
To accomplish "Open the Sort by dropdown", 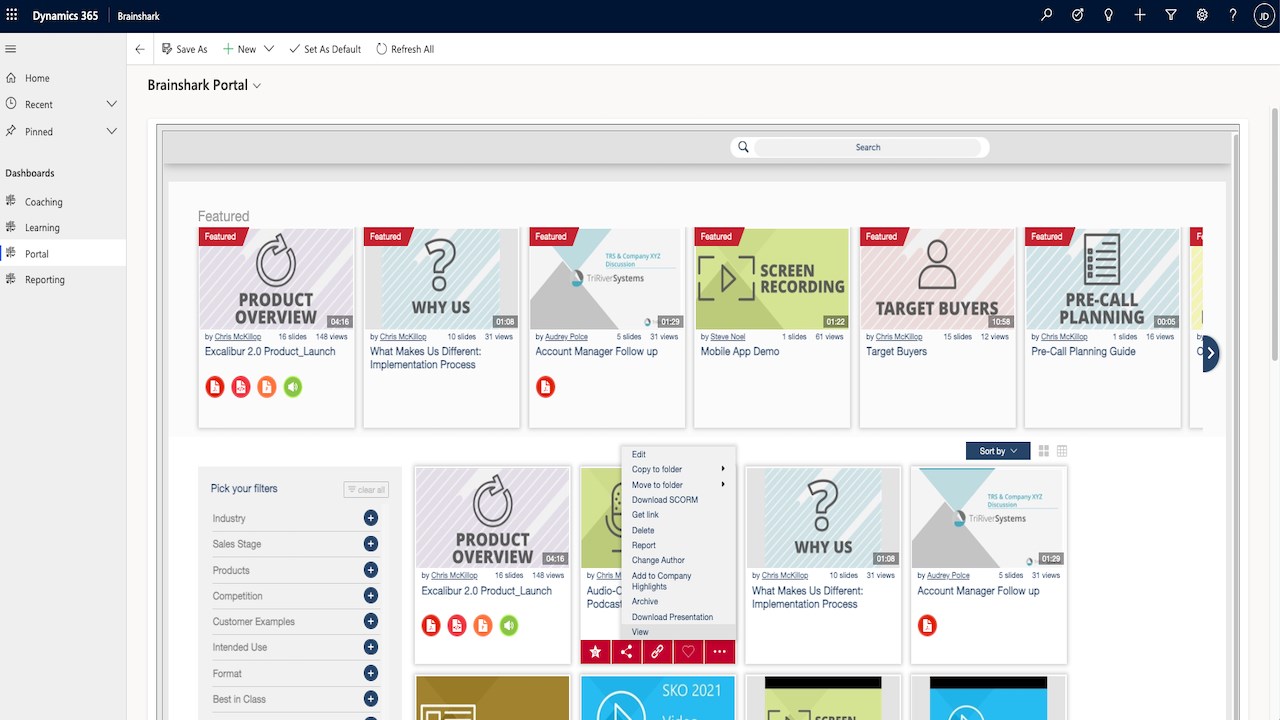I will 996,450.
